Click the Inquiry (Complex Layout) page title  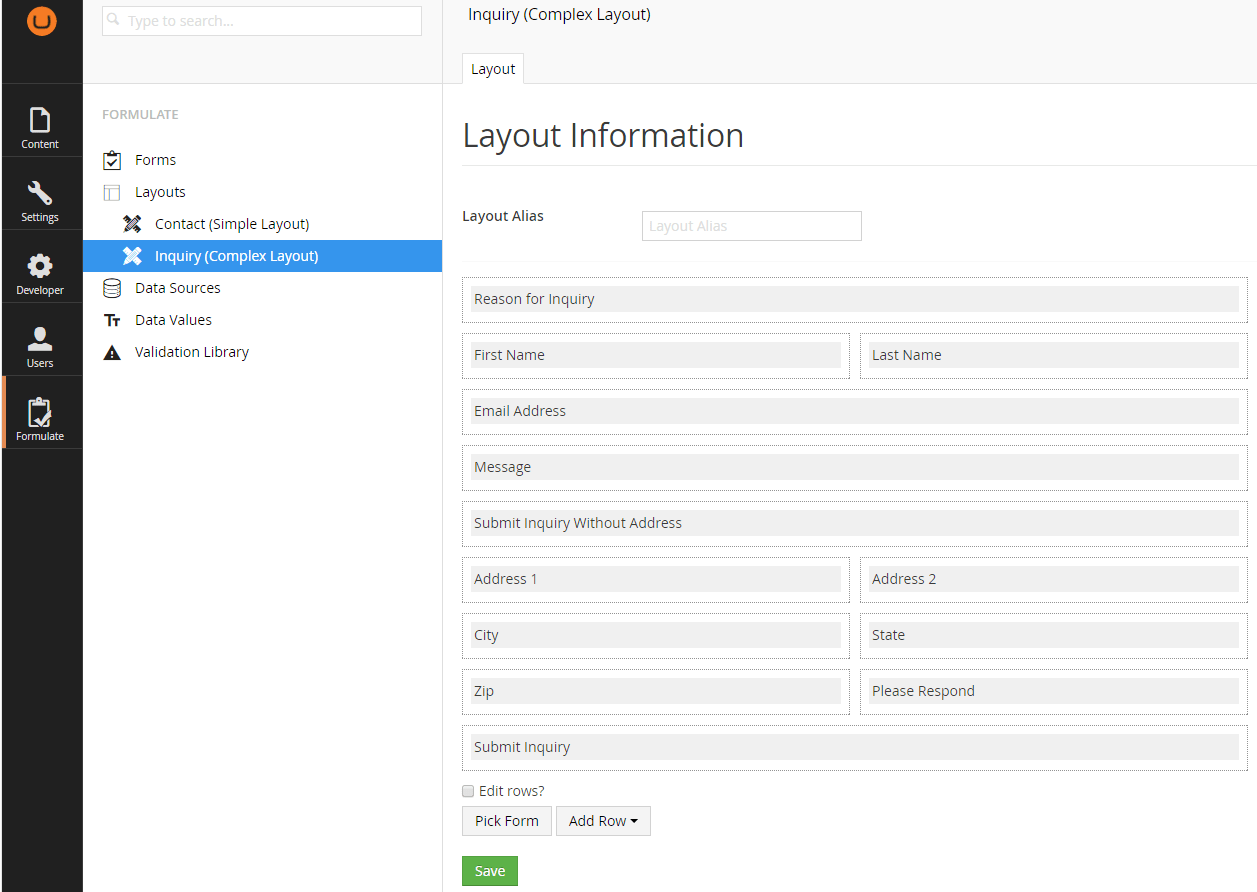point(559,15)
